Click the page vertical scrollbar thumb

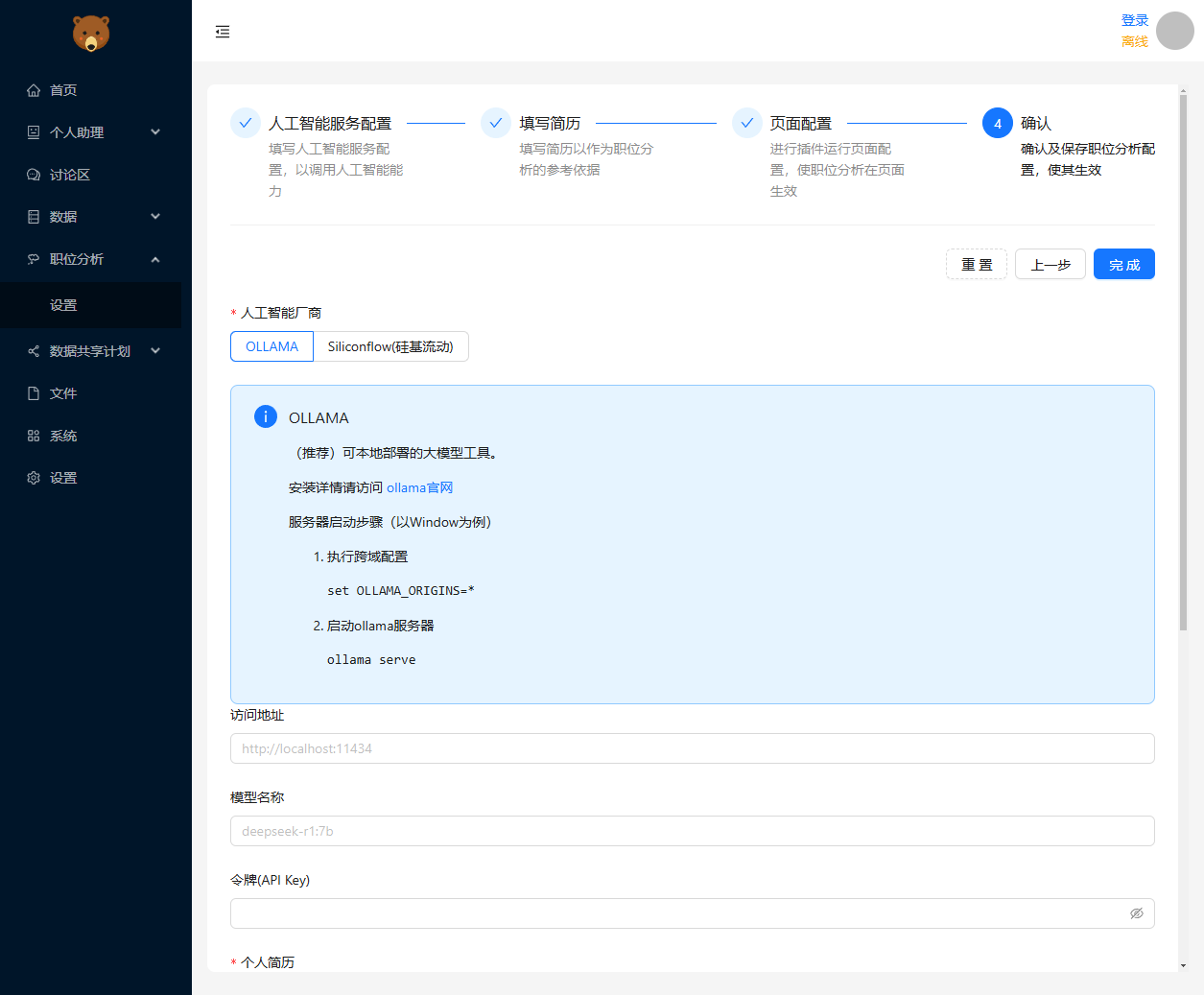tap(1183, 363)
